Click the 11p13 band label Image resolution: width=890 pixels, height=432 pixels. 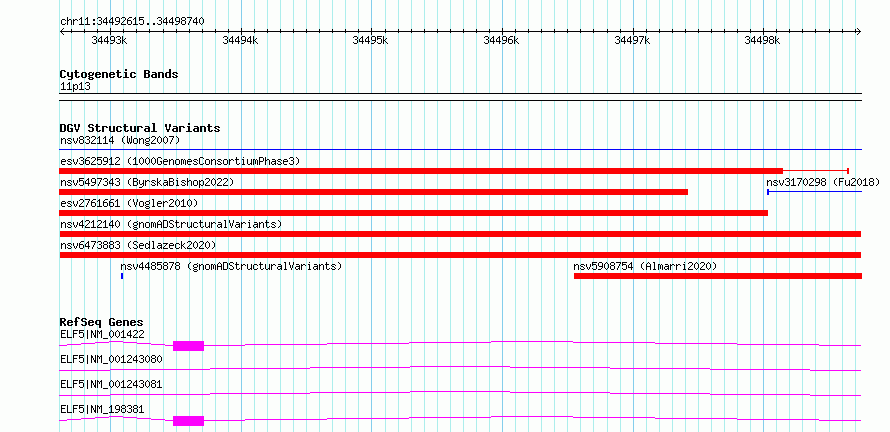pyautogui.click(x=75, y=87)
